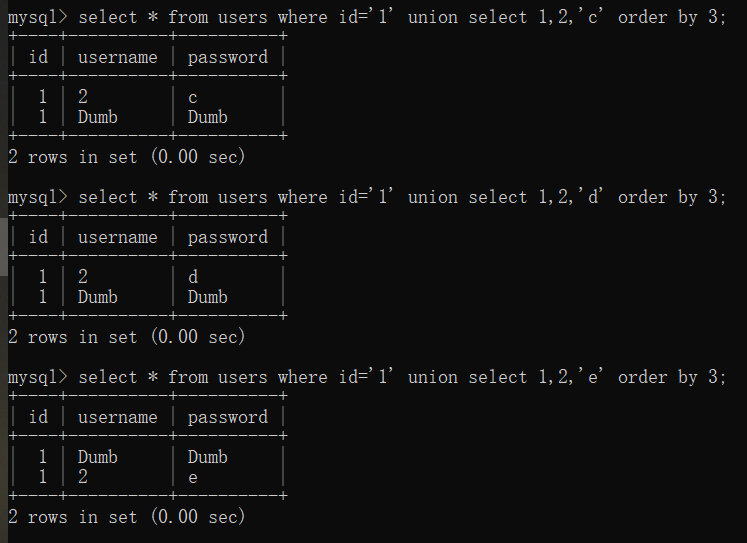Screen dimensions: 747x543
Task: Click the password value 'd' in second result
Action: click(x=193, y=277)
